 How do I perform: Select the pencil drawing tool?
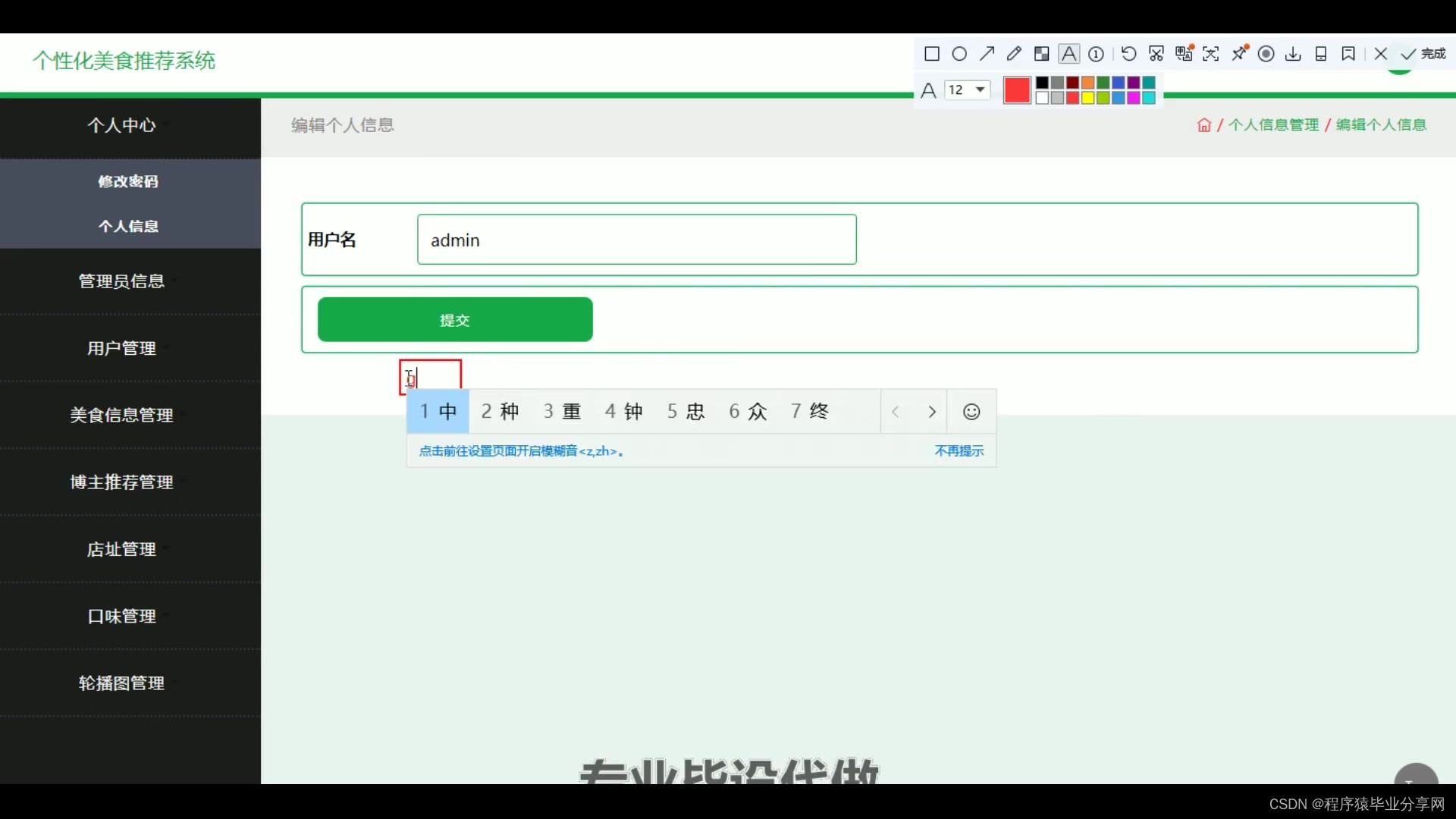tap(1014, 54)
